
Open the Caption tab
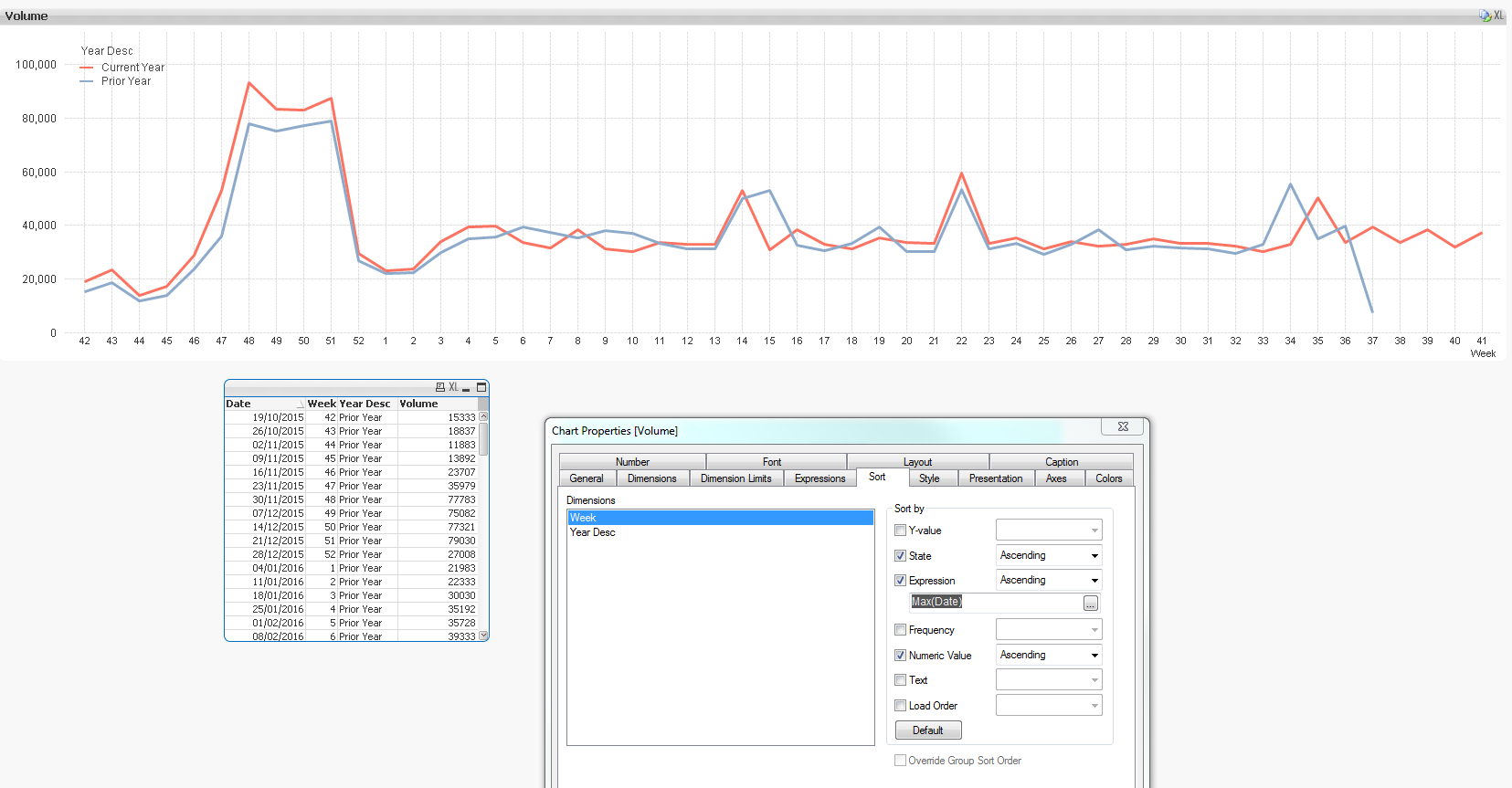tap(1062, 462)
